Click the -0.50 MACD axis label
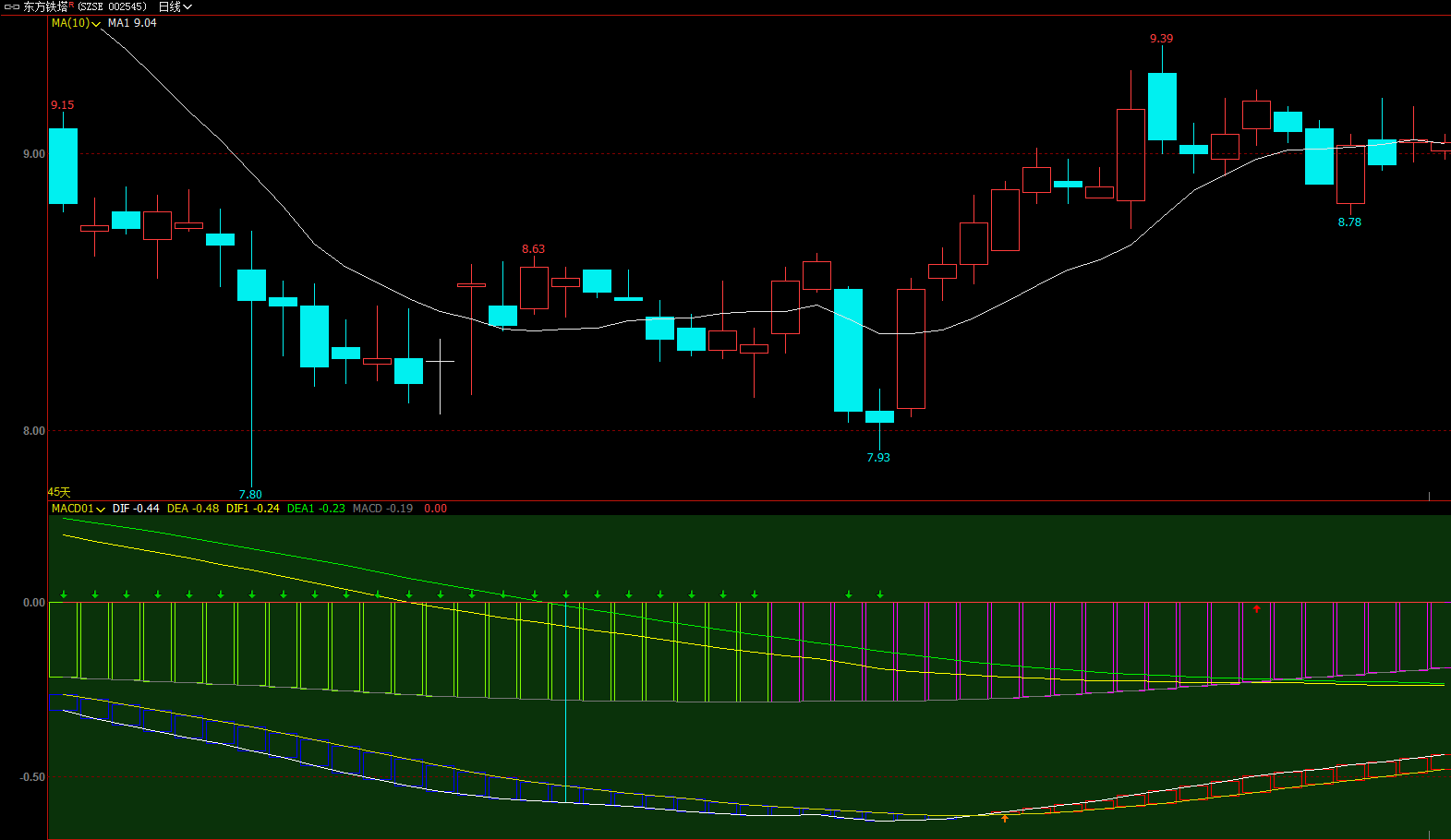 (x=32, y=777)
